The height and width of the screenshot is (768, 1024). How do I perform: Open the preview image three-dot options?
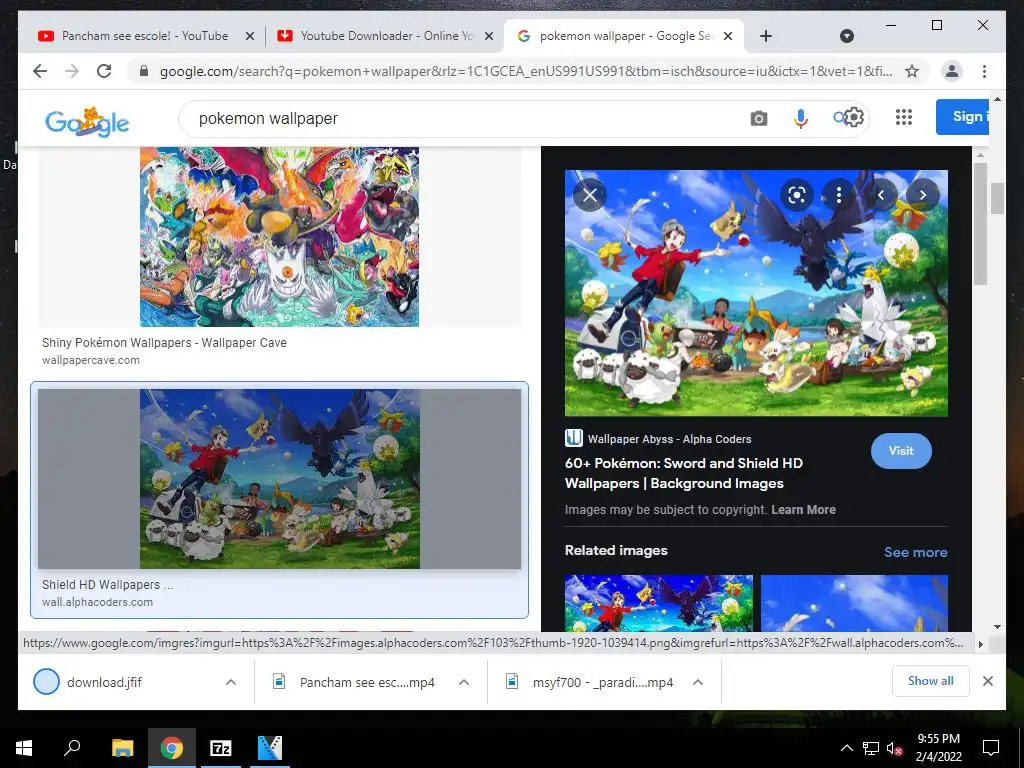click(x=839, y=195)
